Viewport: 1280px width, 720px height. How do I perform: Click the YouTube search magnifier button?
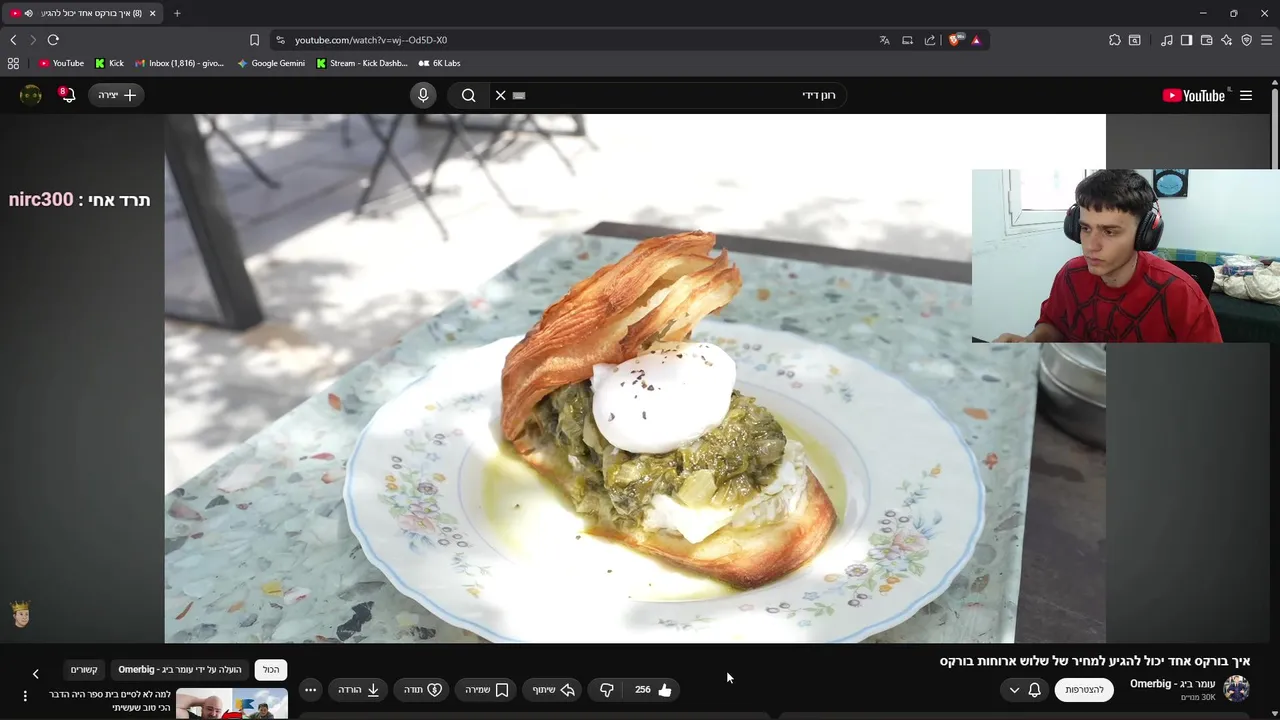coord(468,95)
